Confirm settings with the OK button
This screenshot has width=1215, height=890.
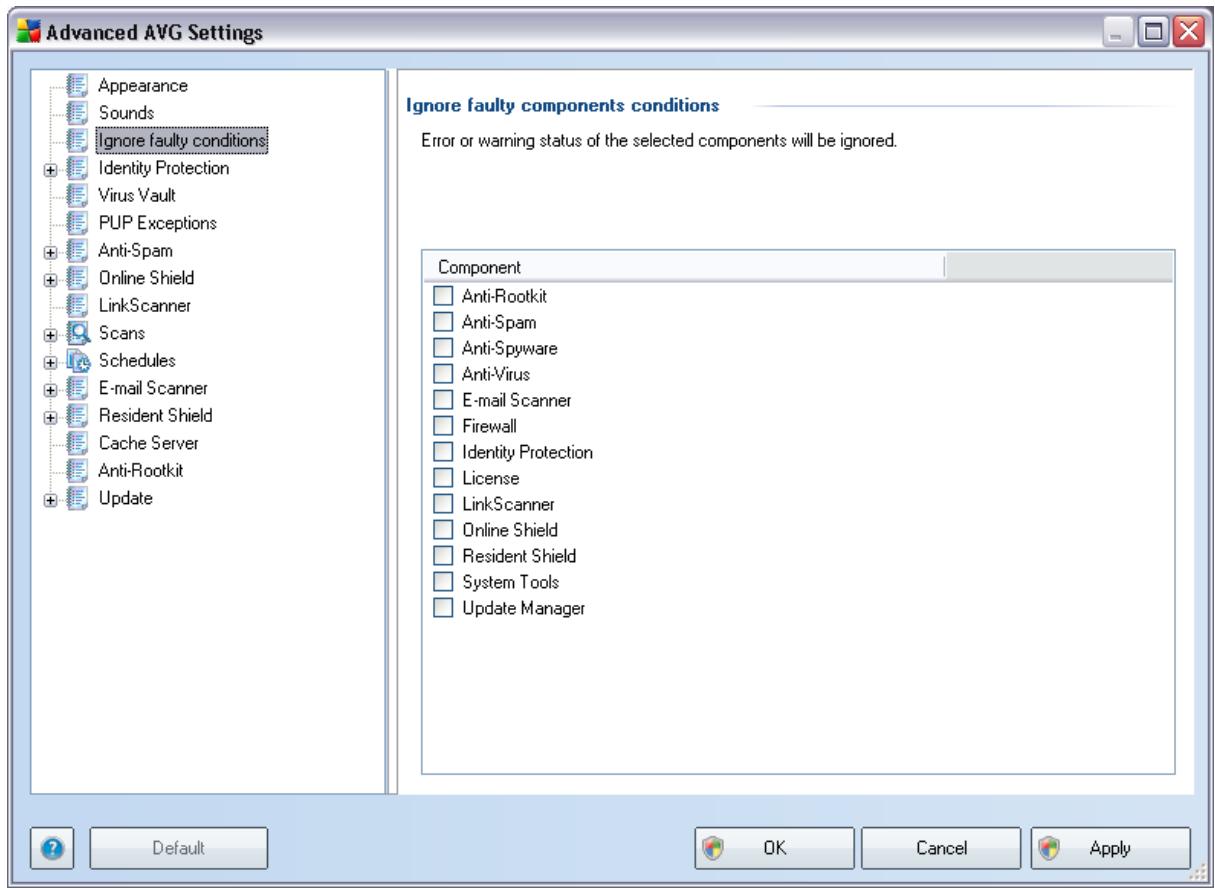[773, 847]
